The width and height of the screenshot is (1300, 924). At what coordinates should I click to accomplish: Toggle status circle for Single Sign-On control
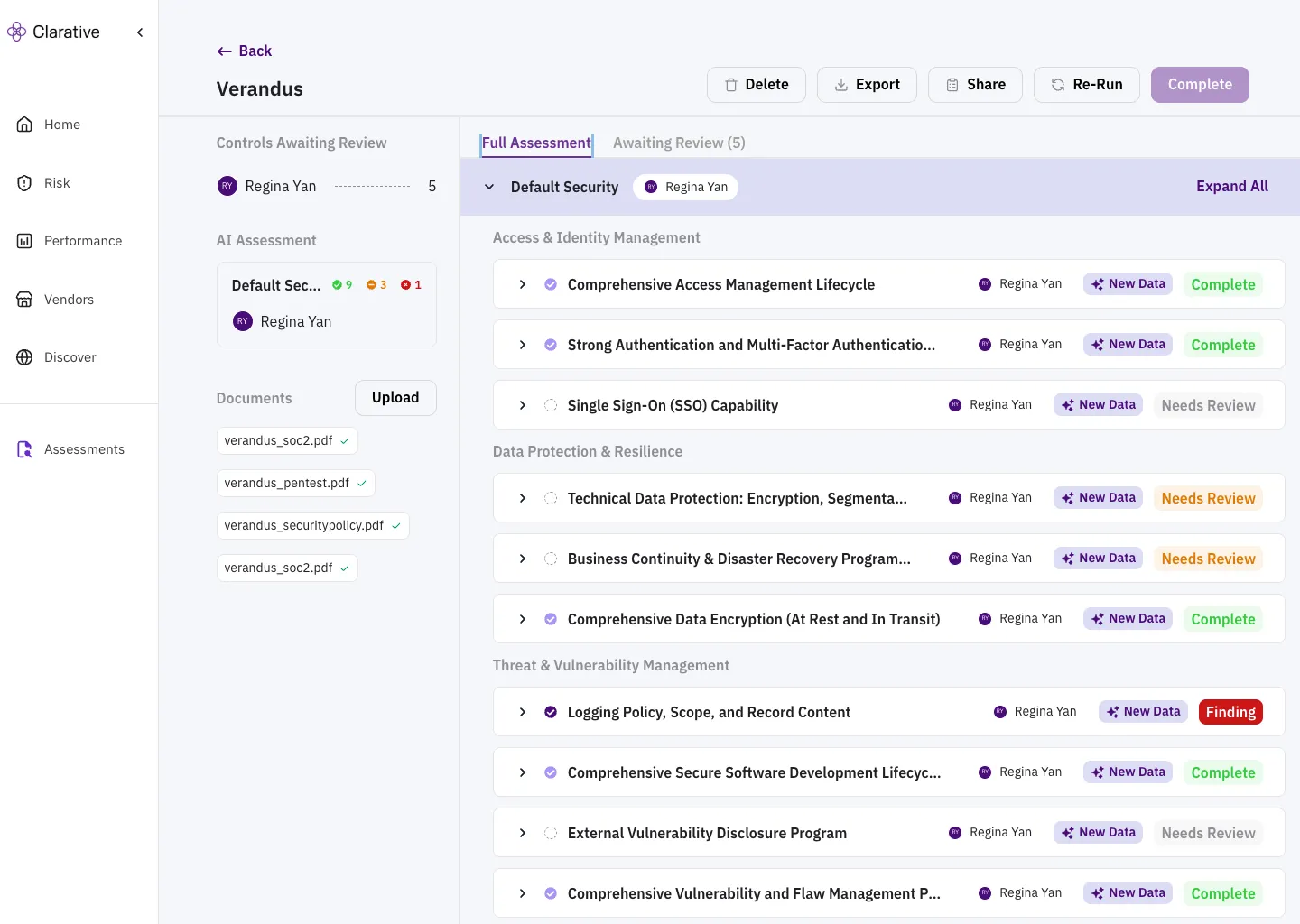[x=551, y=405]
